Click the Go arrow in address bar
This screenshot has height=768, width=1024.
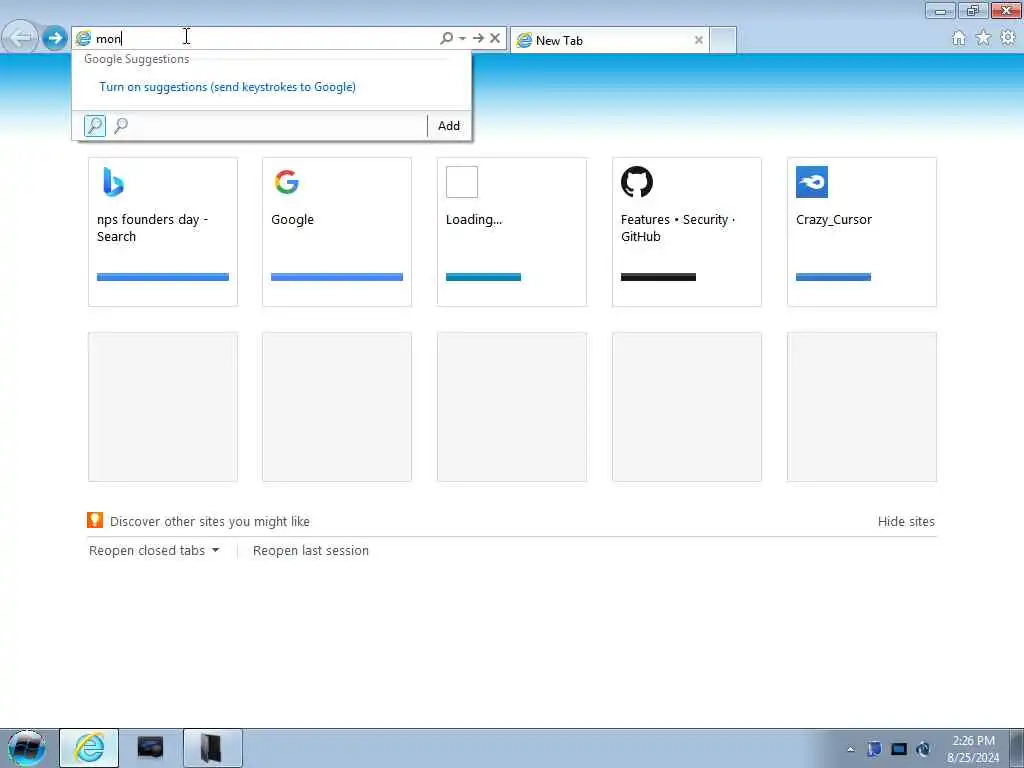(478, 39)
